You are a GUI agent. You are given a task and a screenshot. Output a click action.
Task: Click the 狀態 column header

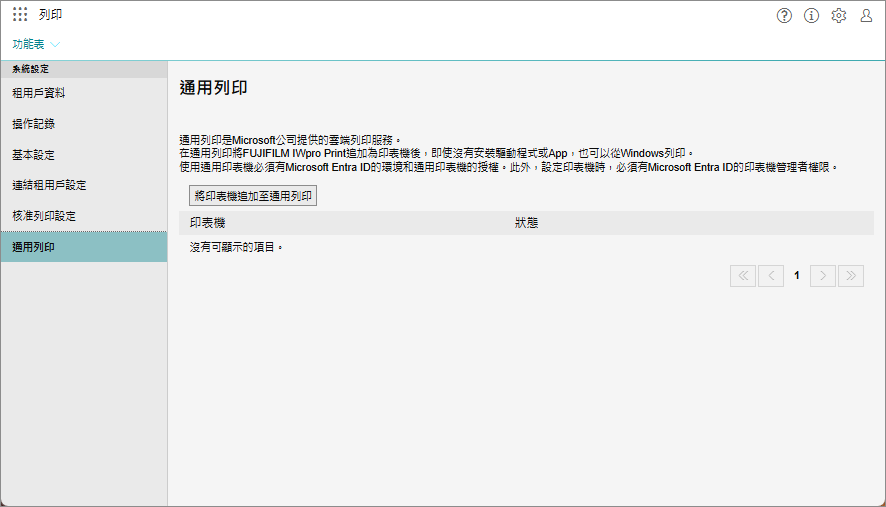526,223
